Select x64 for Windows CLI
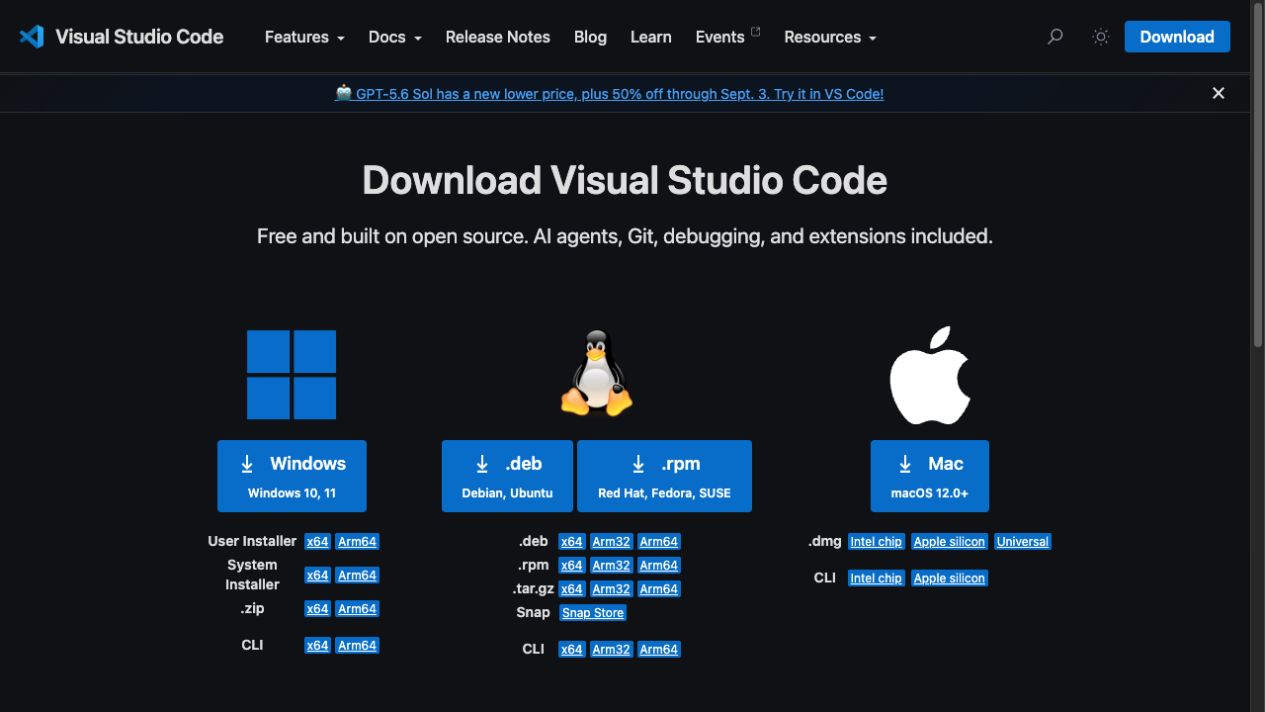The image size is (1265, 712). (x=317, y=646)
